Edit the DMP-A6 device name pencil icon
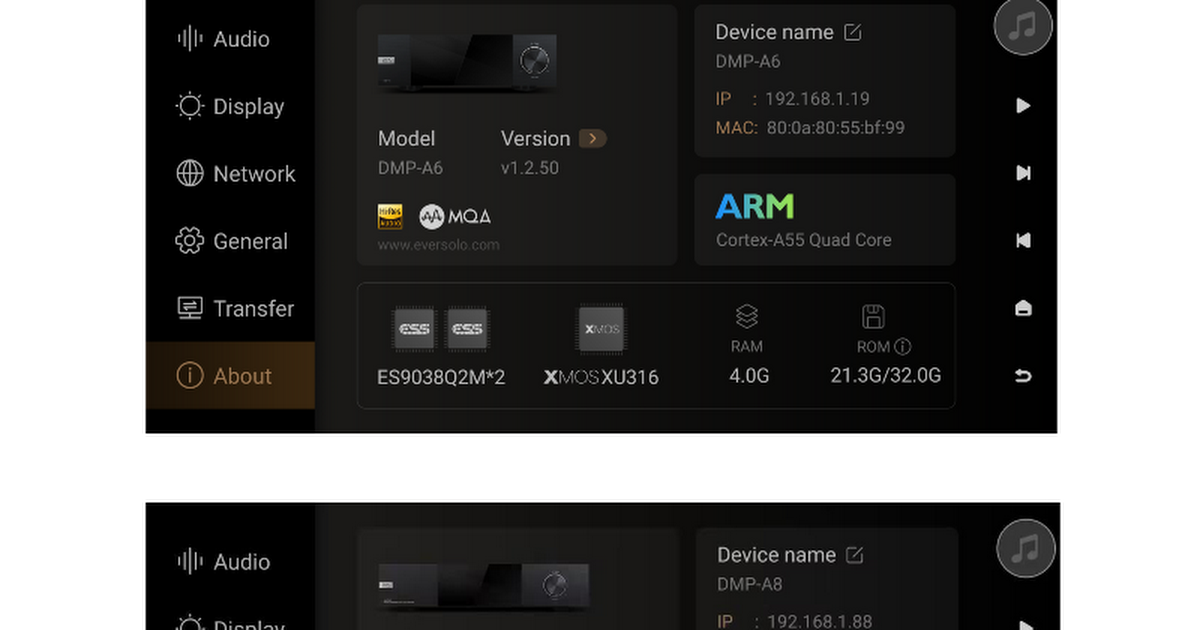The image size is (1200, 630). [853, 32]
